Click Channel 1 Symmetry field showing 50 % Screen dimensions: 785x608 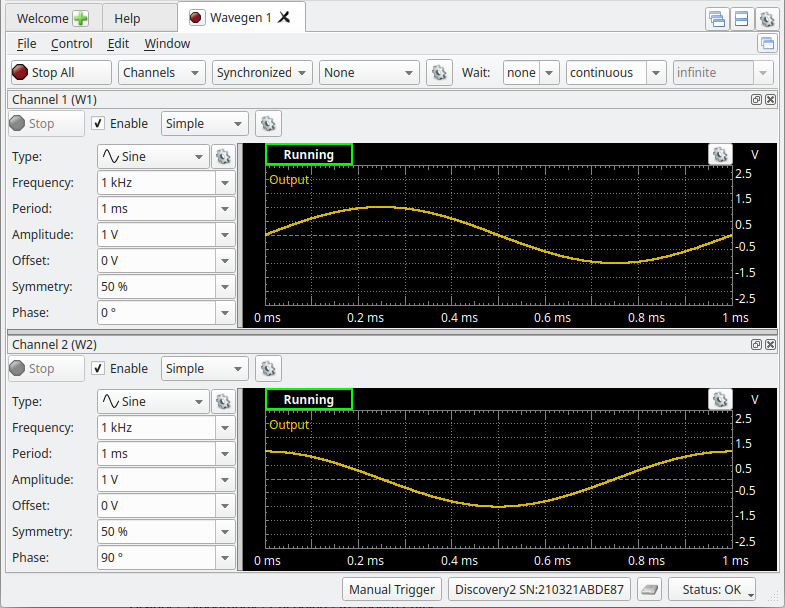click(157, 287)
